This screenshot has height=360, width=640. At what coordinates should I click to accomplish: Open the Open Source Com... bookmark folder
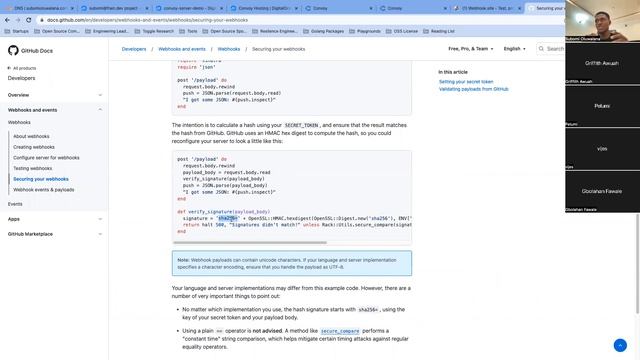click(x=57, y=31)
